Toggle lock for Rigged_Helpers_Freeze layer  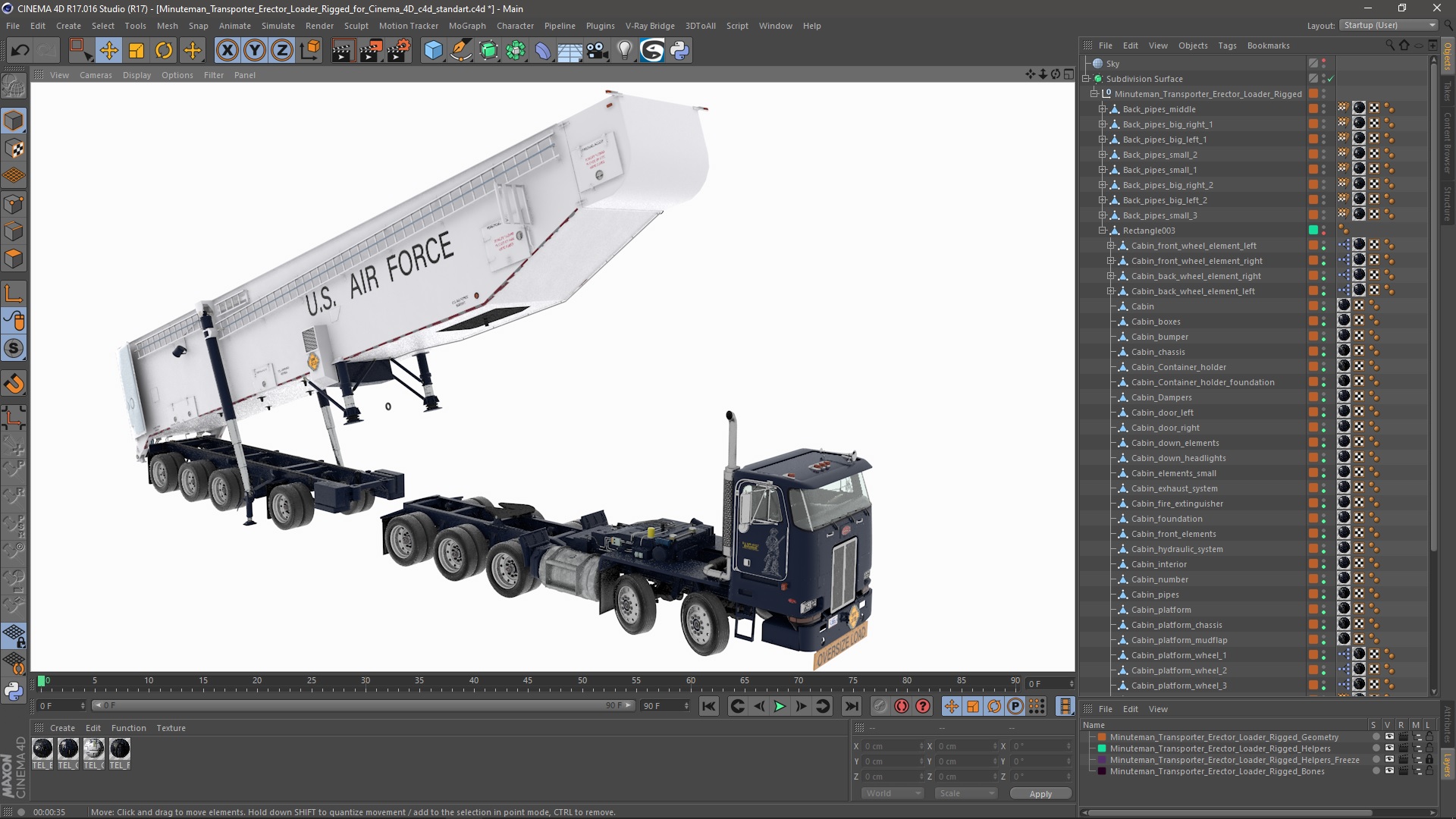(x=1429, y=759)
